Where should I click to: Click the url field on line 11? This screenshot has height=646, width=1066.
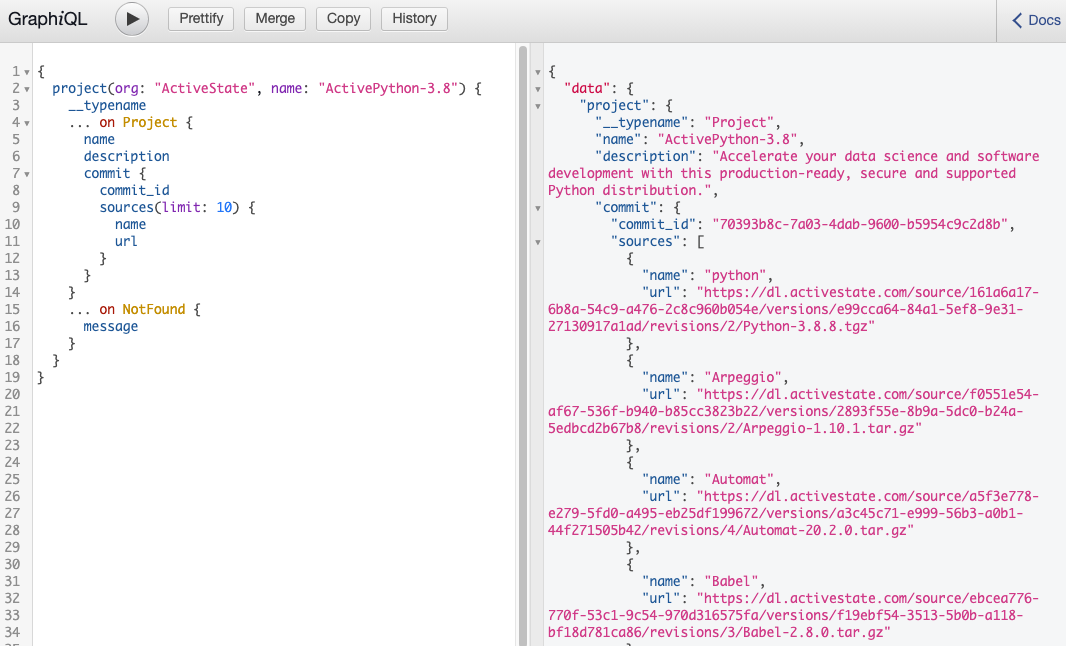pyautogui.click(x=126, y=241)
